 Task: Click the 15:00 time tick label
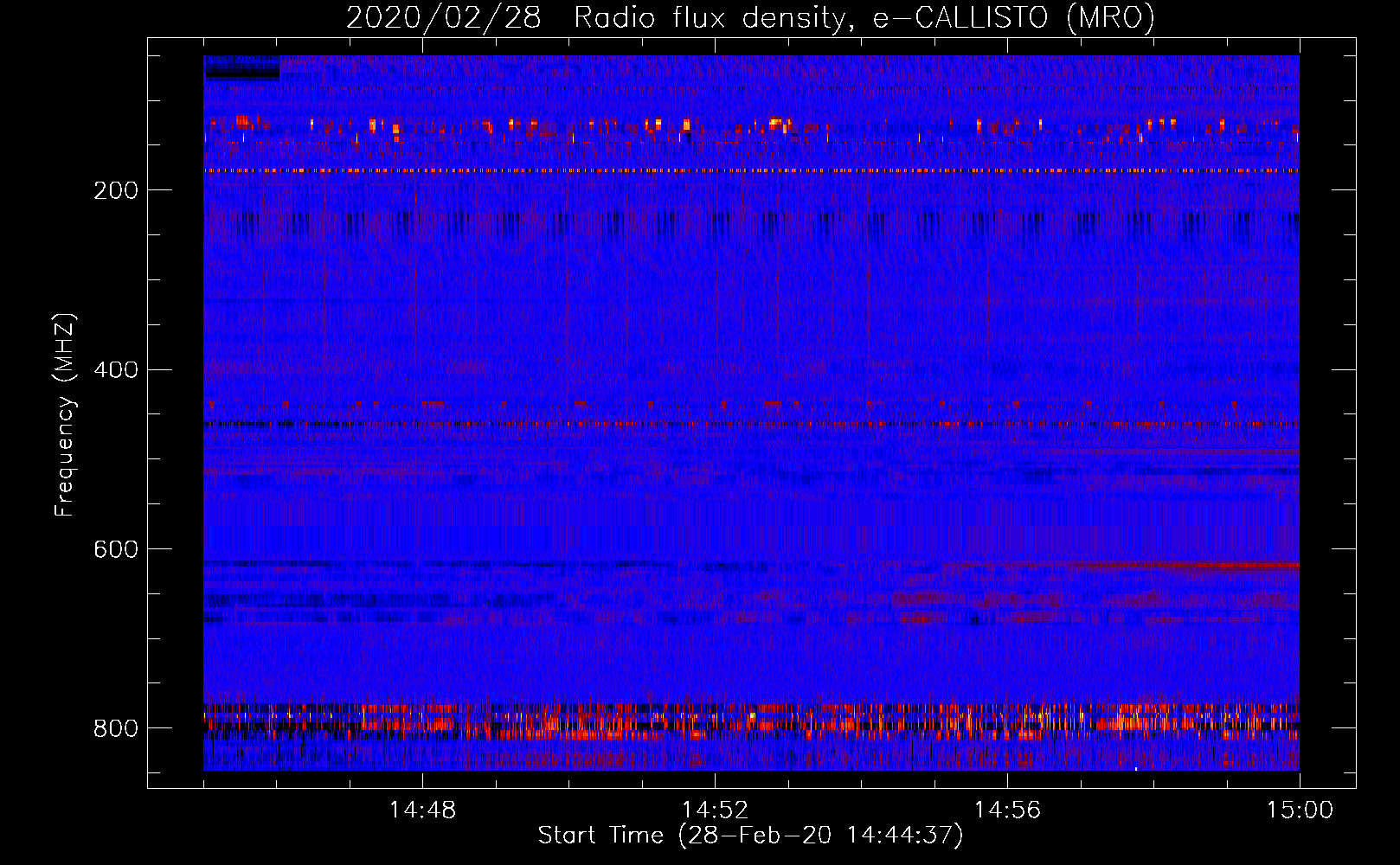tap(1300, 811)
